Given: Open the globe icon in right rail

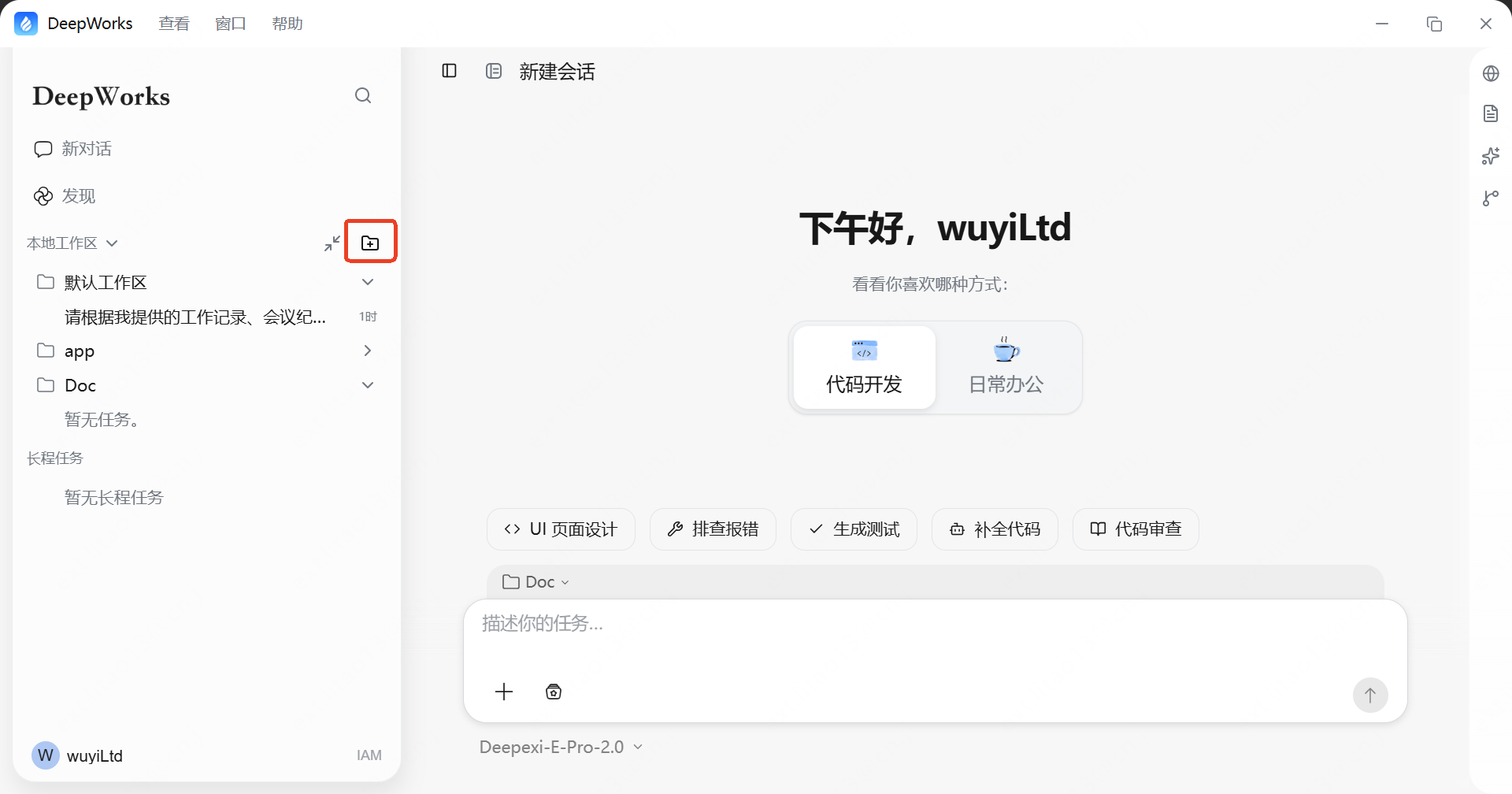Looking at the screenshot, I should pos(1491,73).
